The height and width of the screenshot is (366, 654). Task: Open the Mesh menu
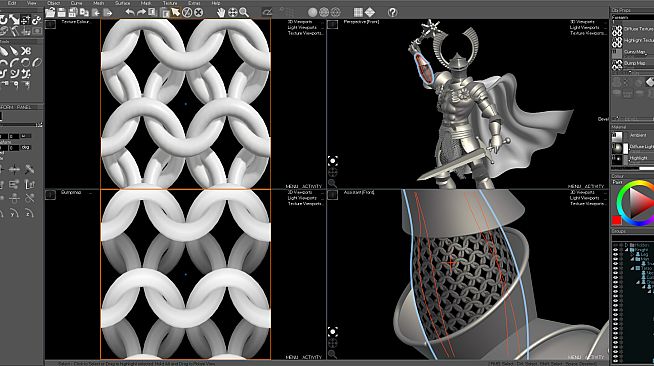coord(98,3)
